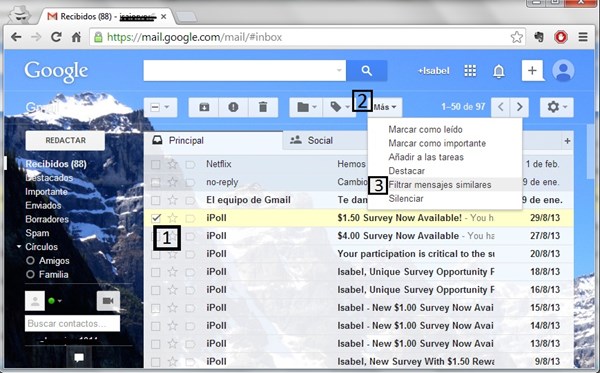This screenshot has height=373, width=600.
Task: Select the no-reply message checkbox
Action: (x=155, y=182)
